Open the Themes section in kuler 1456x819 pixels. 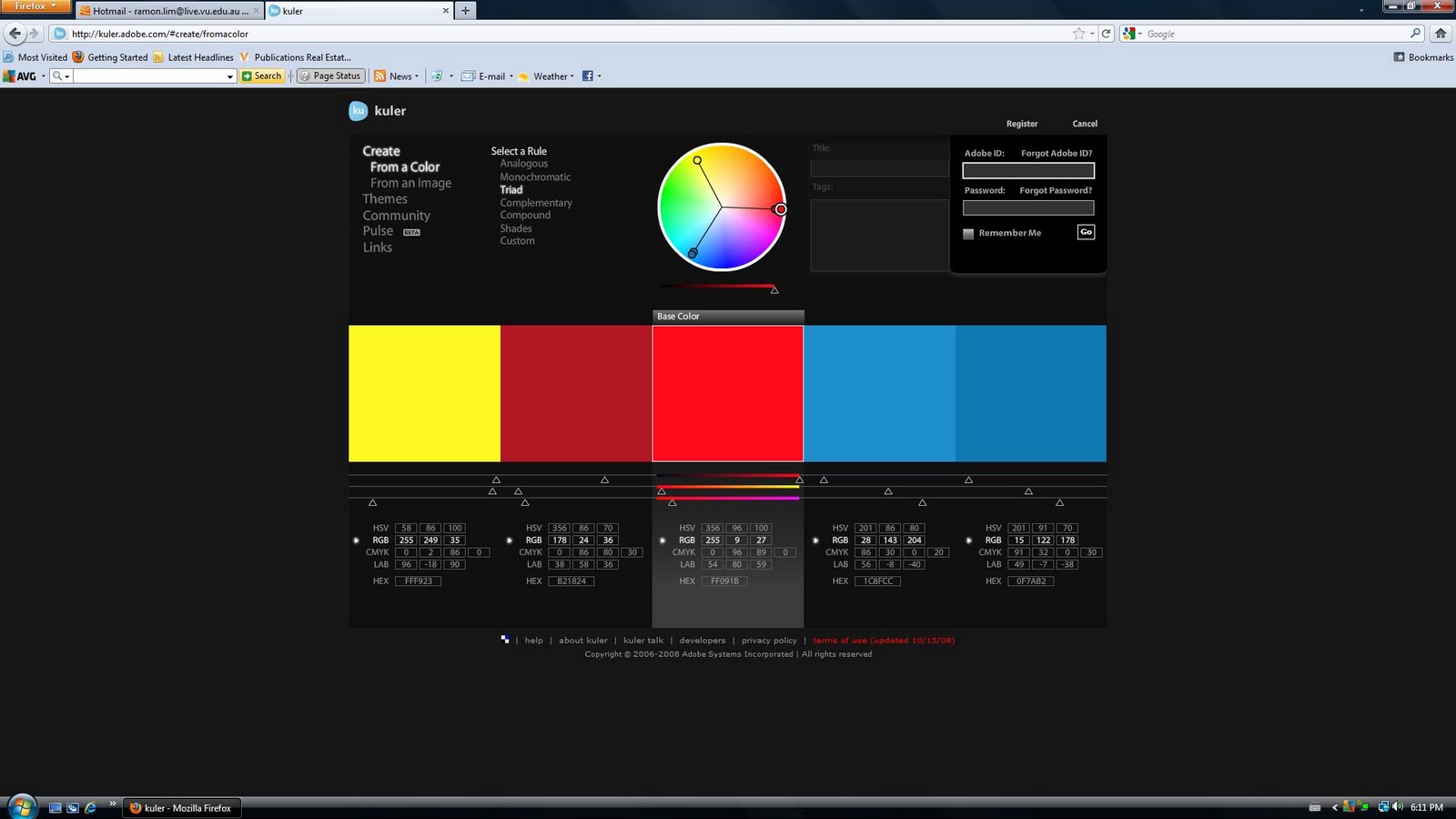click(385, 199)
